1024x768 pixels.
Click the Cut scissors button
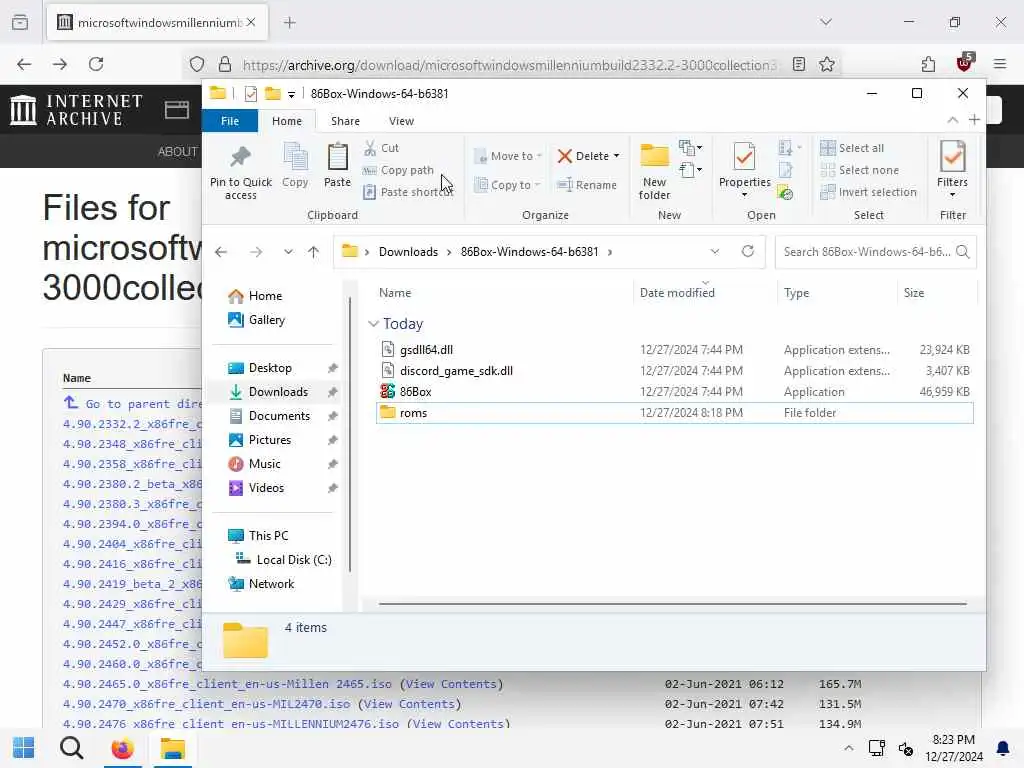click(x=381, y=148)
